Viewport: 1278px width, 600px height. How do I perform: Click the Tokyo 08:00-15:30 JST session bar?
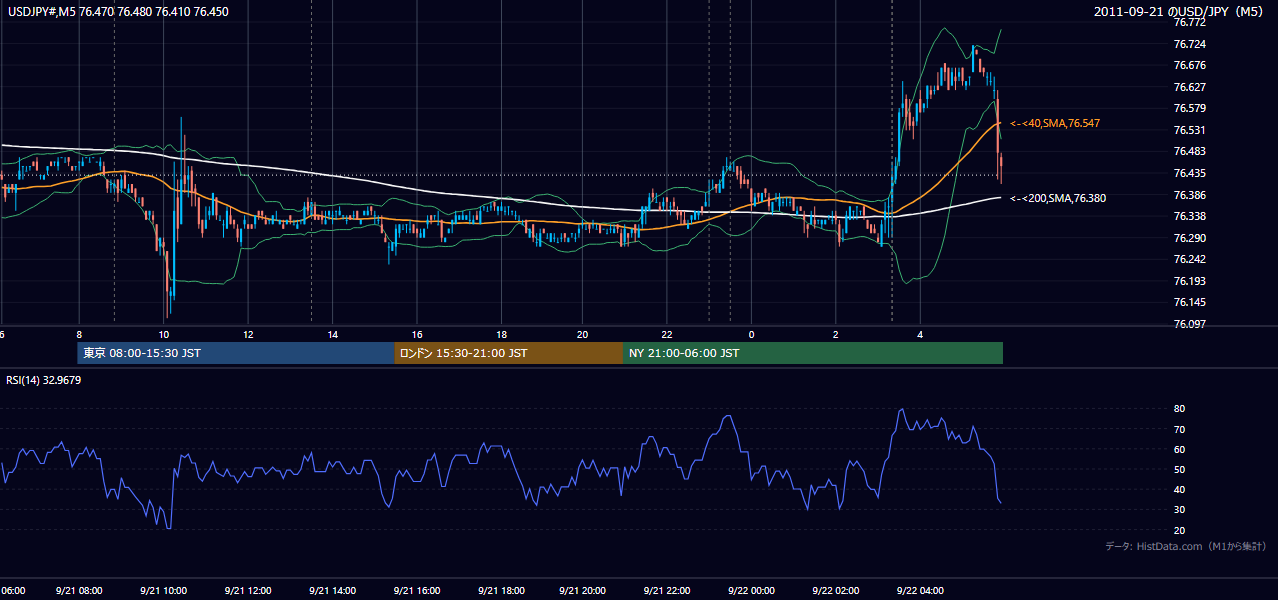[x=236, y=353]
